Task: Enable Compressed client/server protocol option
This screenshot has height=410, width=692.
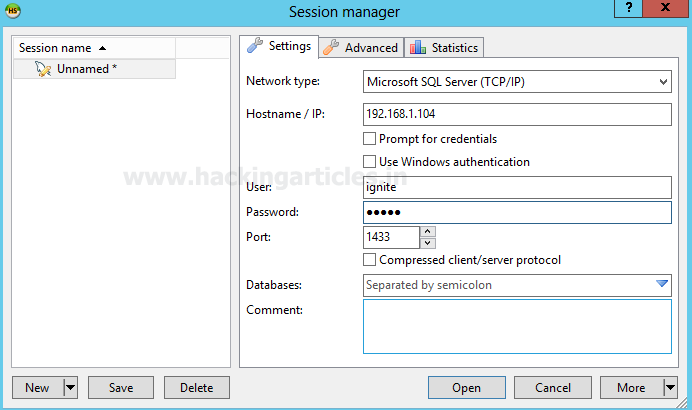Action: pos(370,260)
